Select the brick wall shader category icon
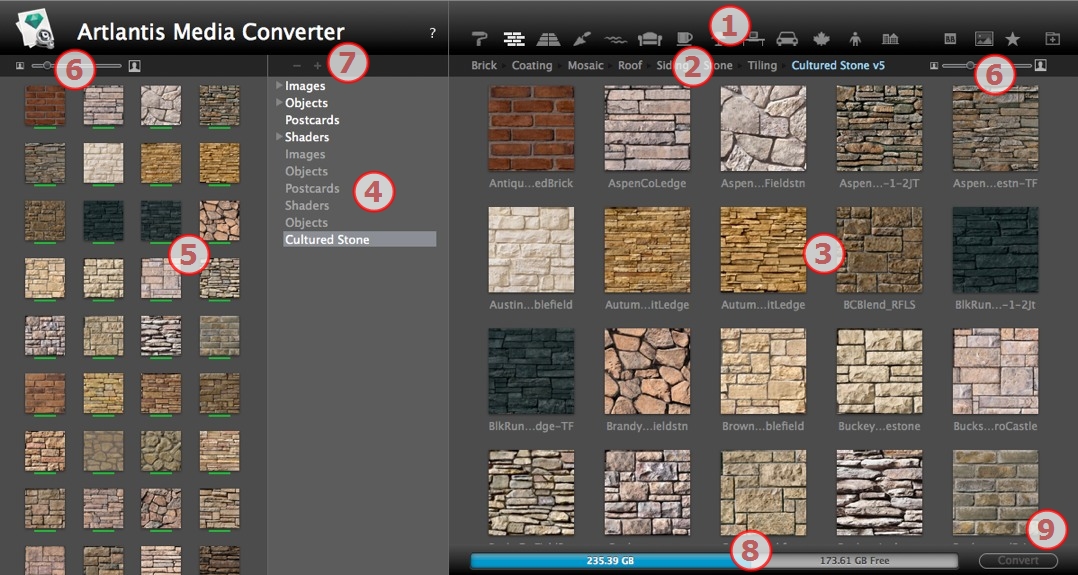Viewport: 1078px width, 575px height. pyautogui.click(x=514, y=39)
